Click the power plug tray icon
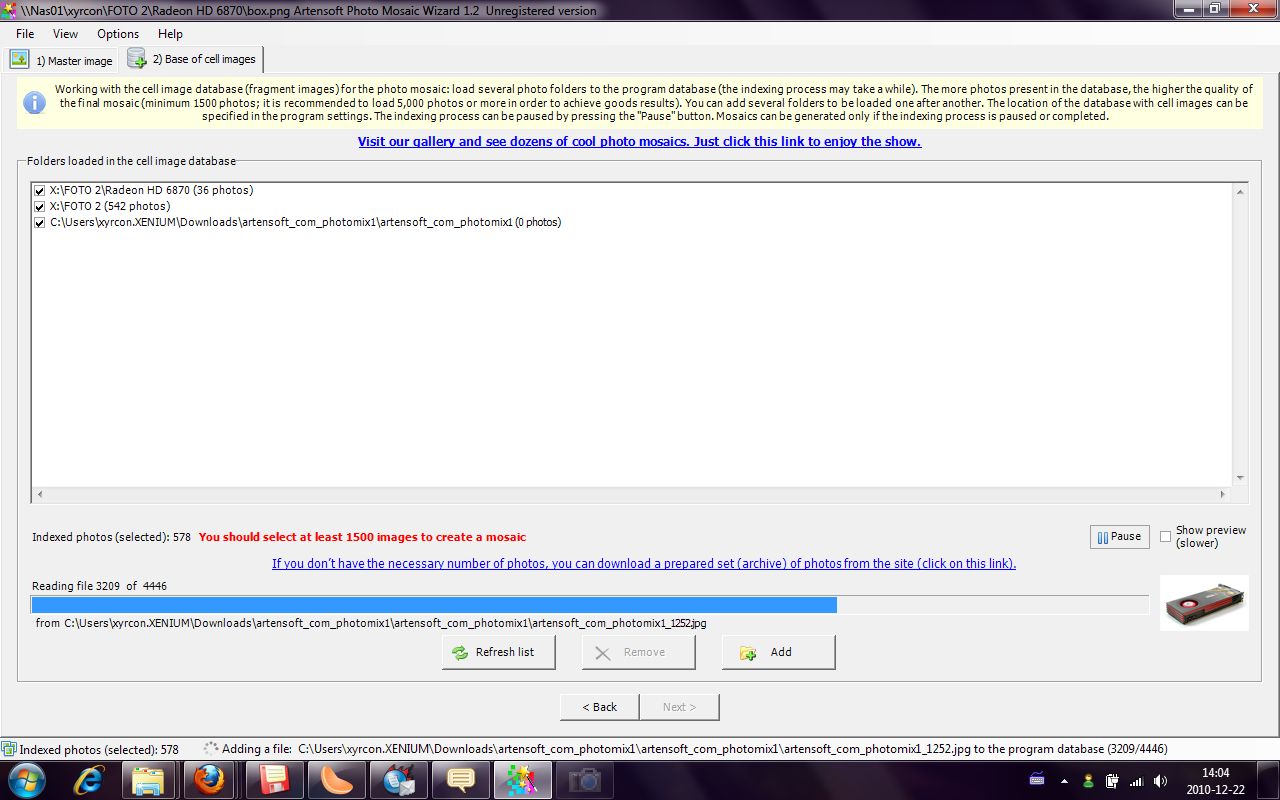 pyautogui.click(x=1112, y=781)
